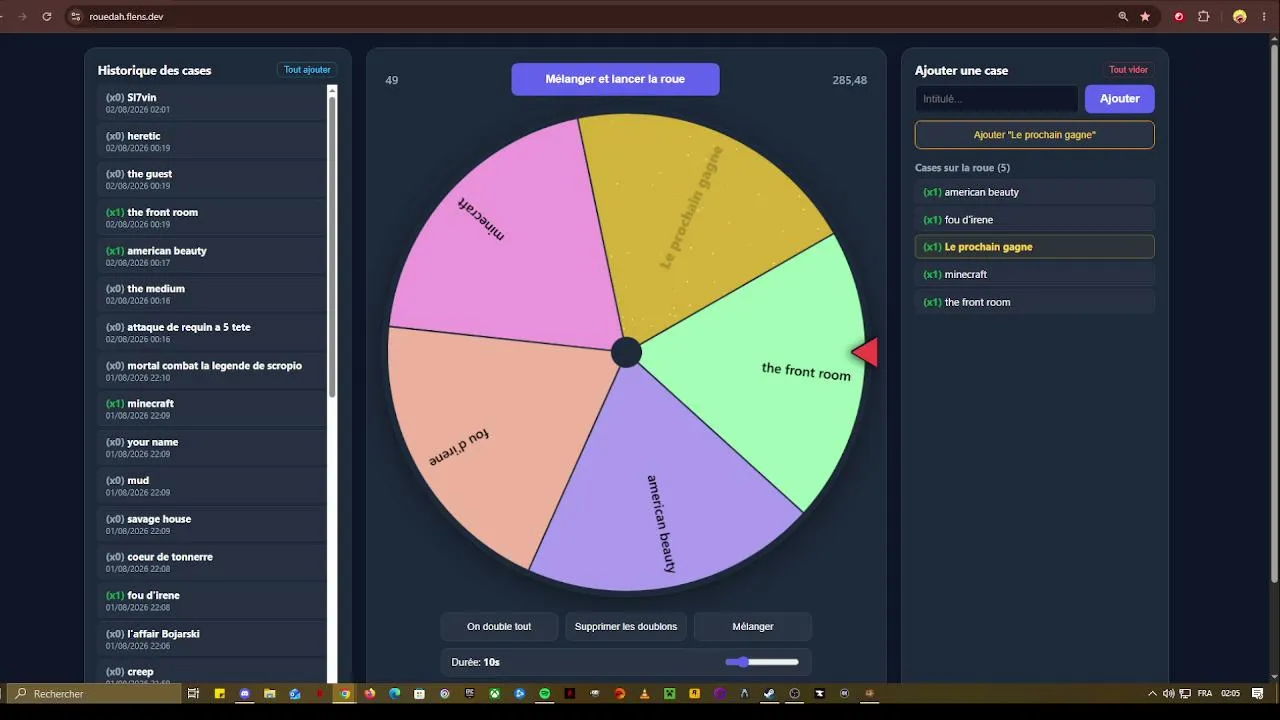Open Discord from the taskbar
This screenshot has height=720, width=1280.
click(245, 693)
